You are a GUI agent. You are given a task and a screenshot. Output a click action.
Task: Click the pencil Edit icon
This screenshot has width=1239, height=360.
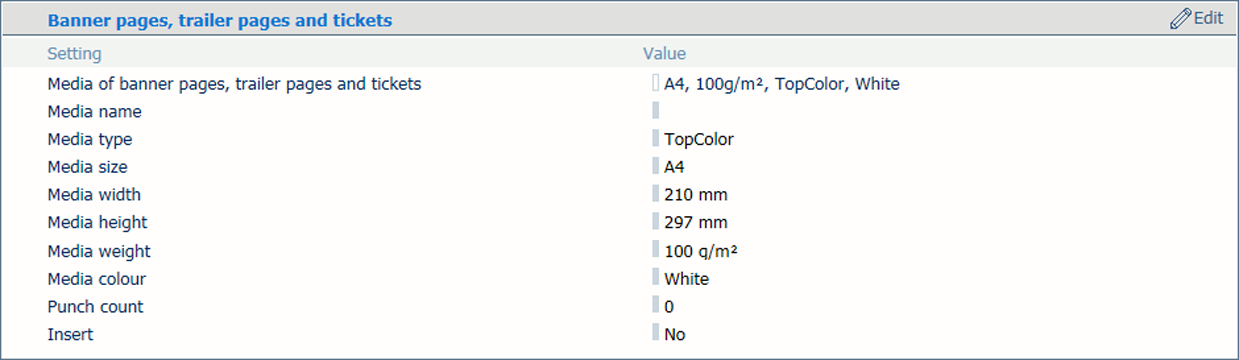click(1181, 19)
